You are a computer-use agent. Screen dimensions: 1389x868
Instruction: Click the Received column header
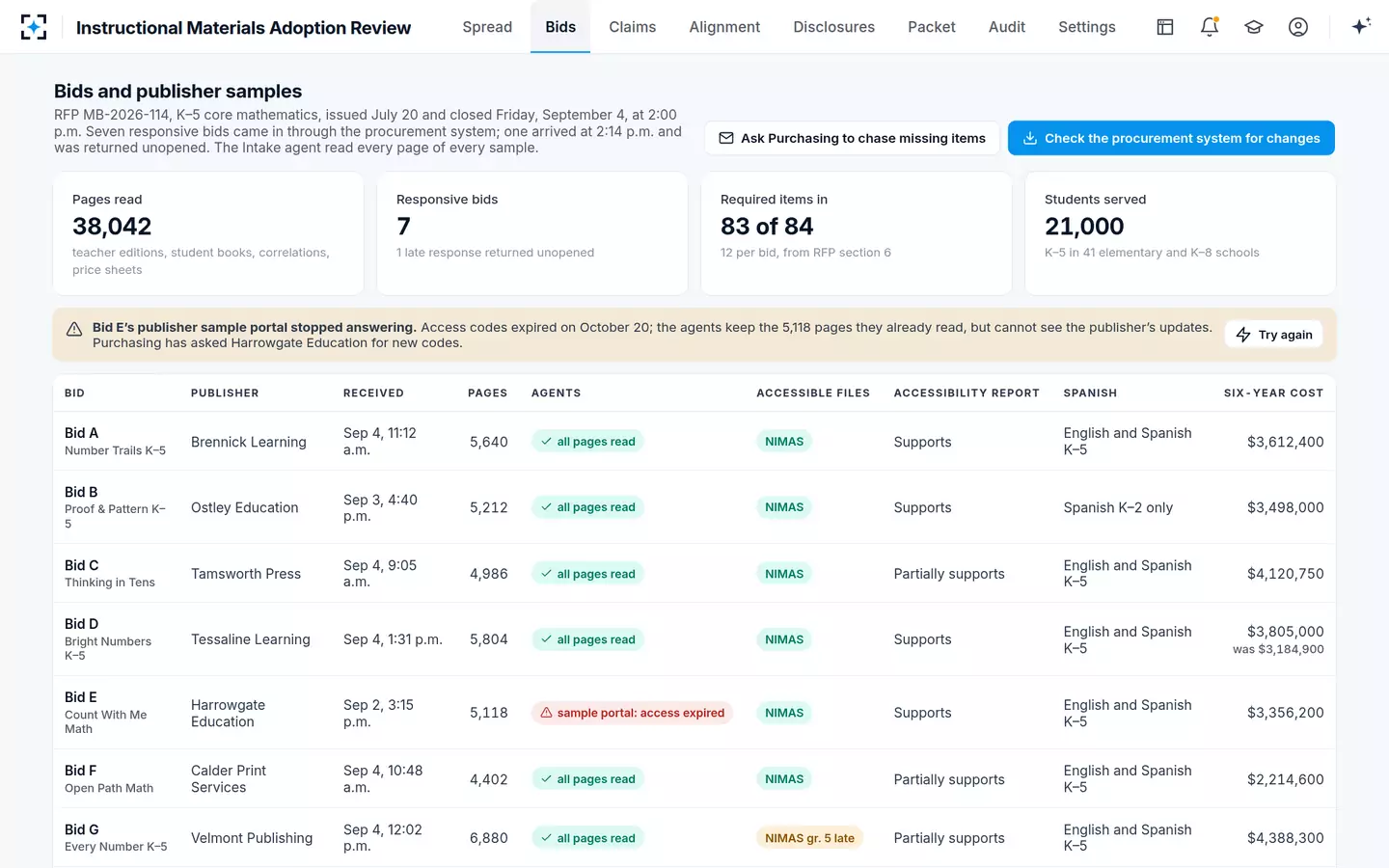[373, 393]
